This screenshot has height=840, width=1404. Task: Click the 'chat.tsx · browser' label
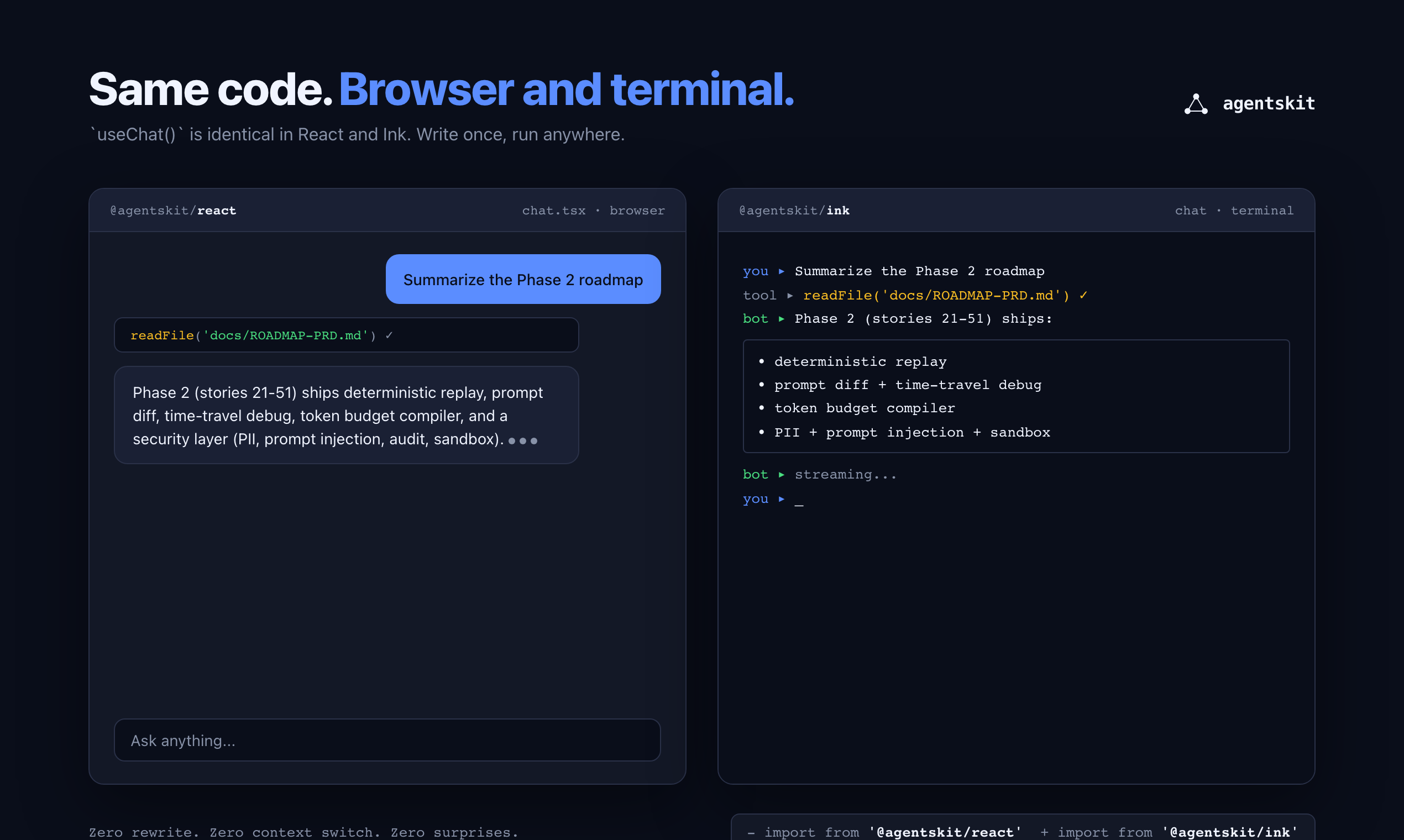(593, 211)
